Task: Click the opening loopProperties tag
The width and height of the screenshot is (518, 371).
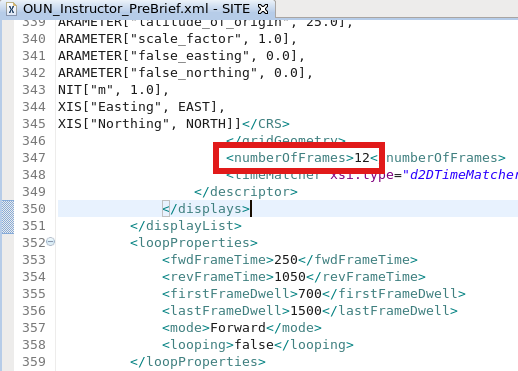Action: (x=194, y=243)
